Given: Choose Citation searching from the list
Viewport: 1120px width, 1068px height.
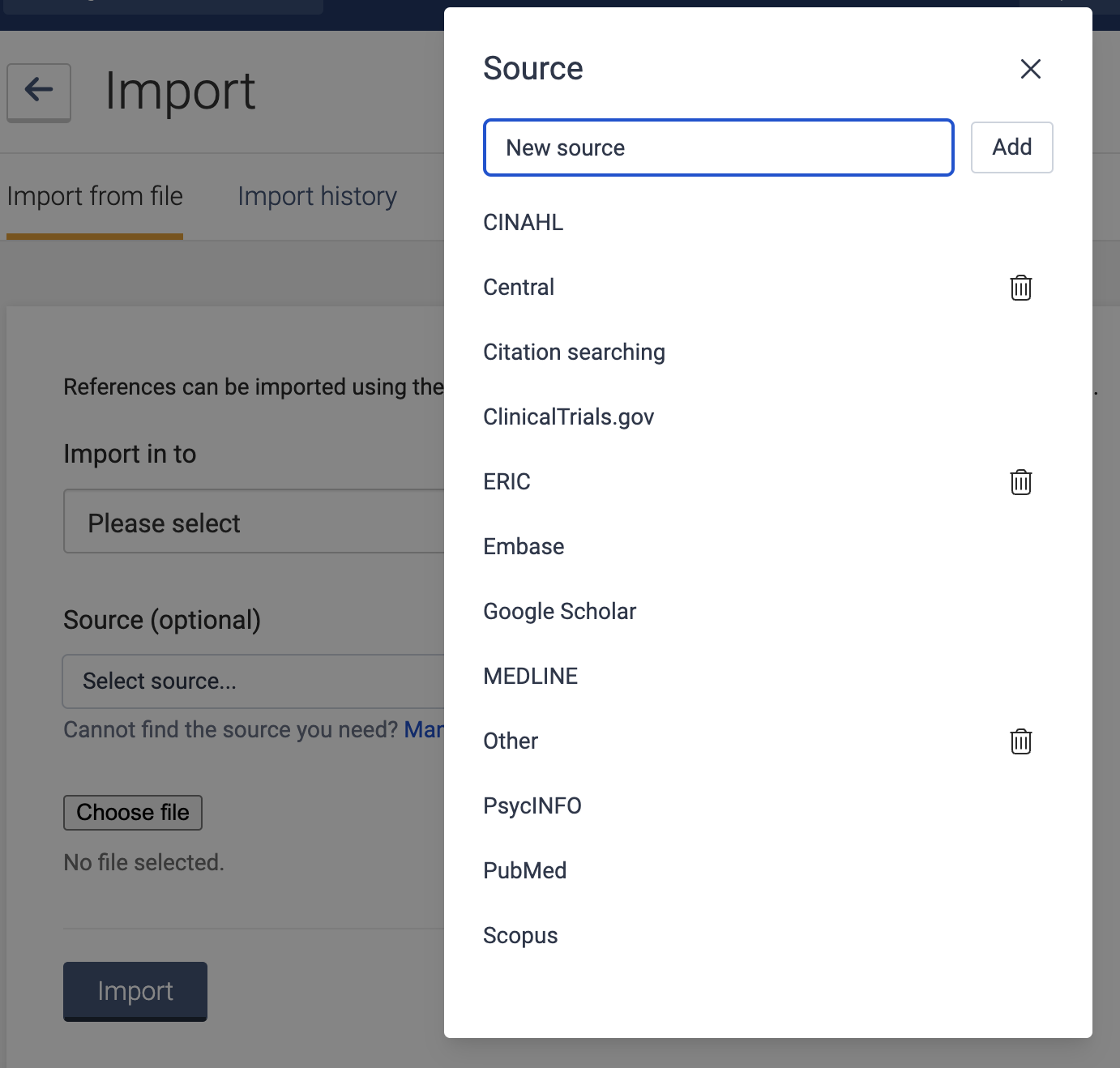Looking at the screenshot, I should coord(574,352).
